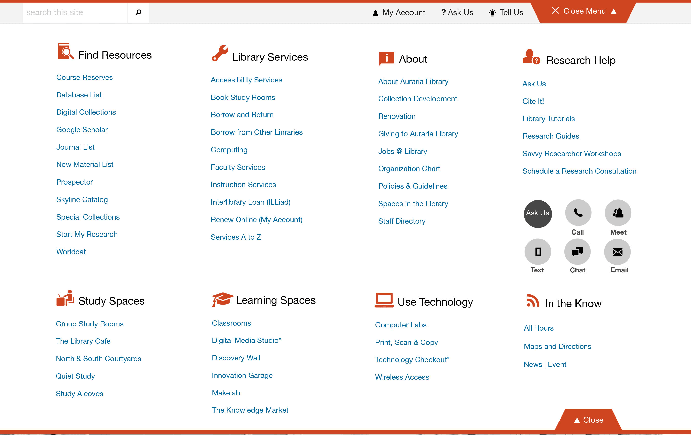The image size is (691, 435).
Task: Click the dark Ask Us circle icon
Action: [537, 213]
